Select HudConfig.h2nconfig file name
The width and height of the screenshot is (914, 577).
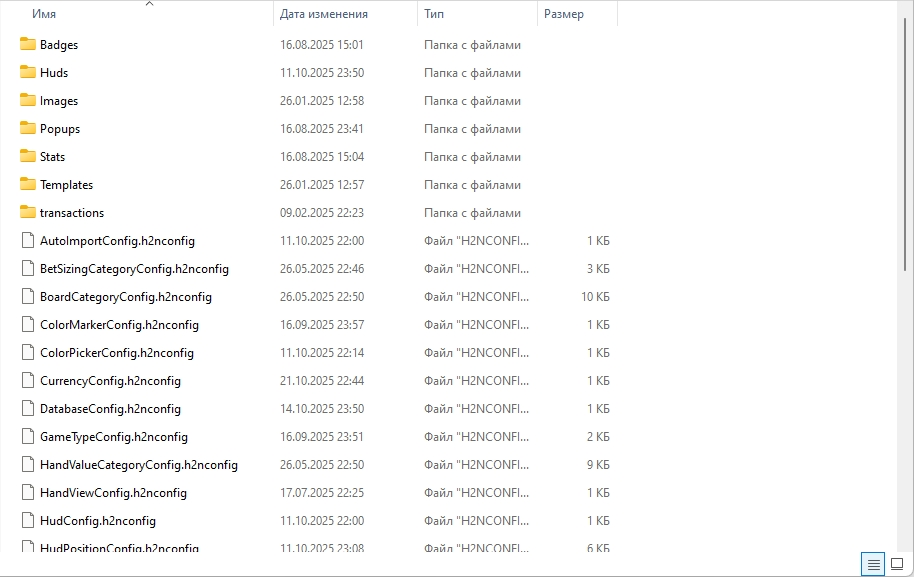pos(98,521)
